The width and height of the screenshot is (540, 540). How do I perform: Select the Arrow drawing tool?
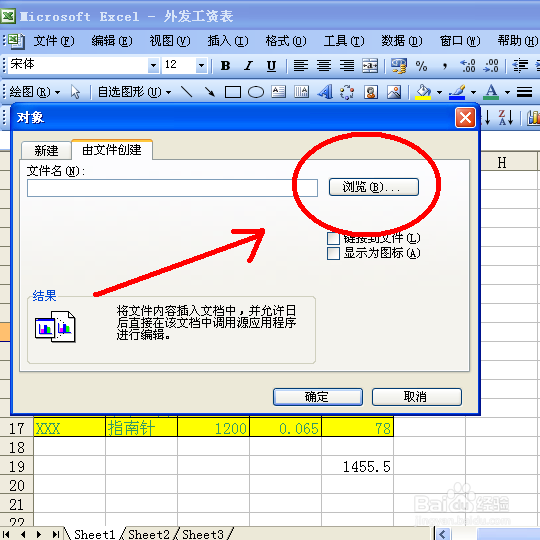coord(209,92)
